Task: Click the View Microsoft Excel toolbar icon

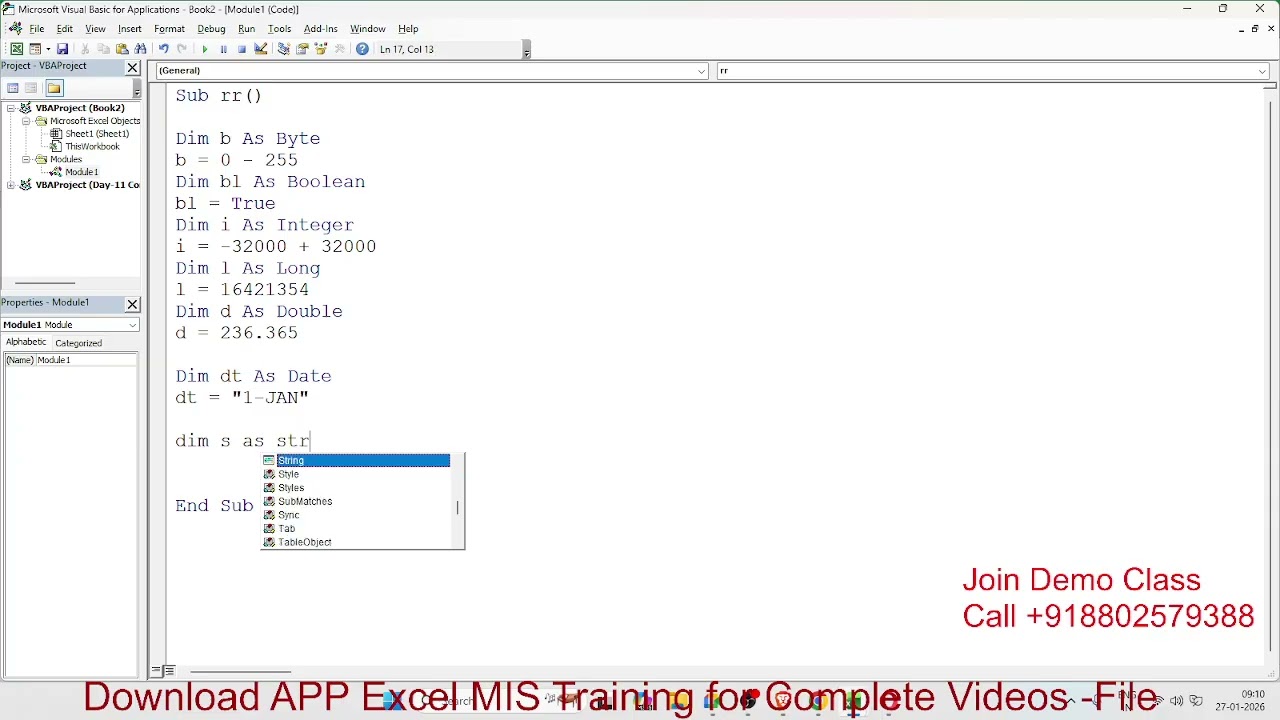Action: pyautogui.click(x=17, y=49)
